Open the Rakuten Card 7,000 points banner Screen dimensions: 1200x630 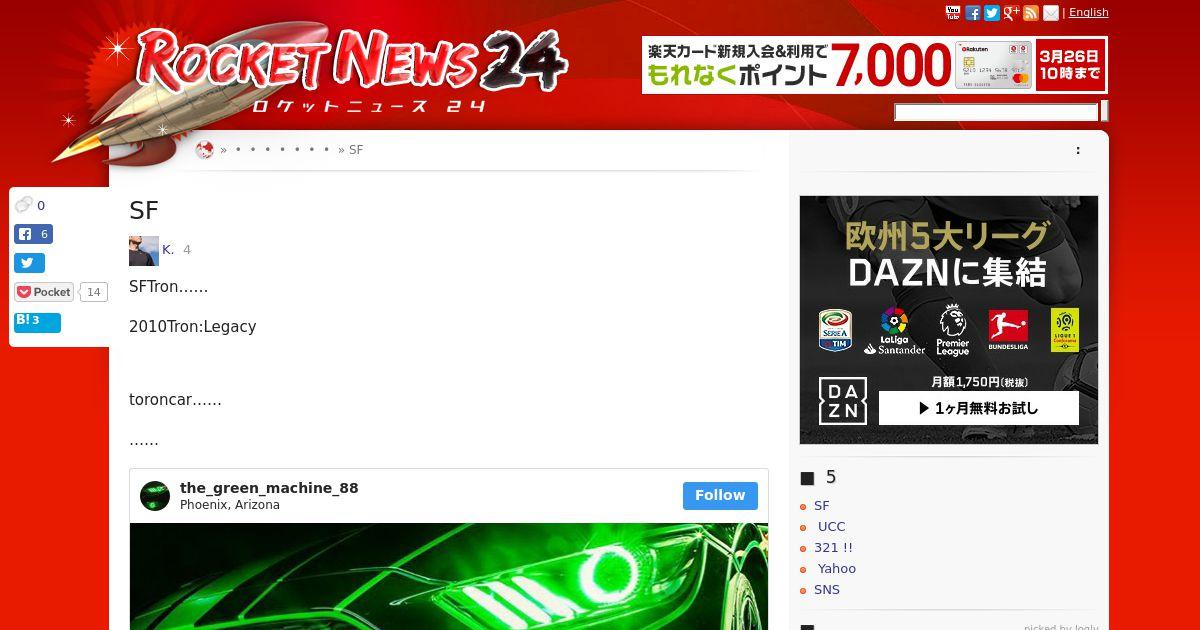pyautogui.click(x=875, y=65)
